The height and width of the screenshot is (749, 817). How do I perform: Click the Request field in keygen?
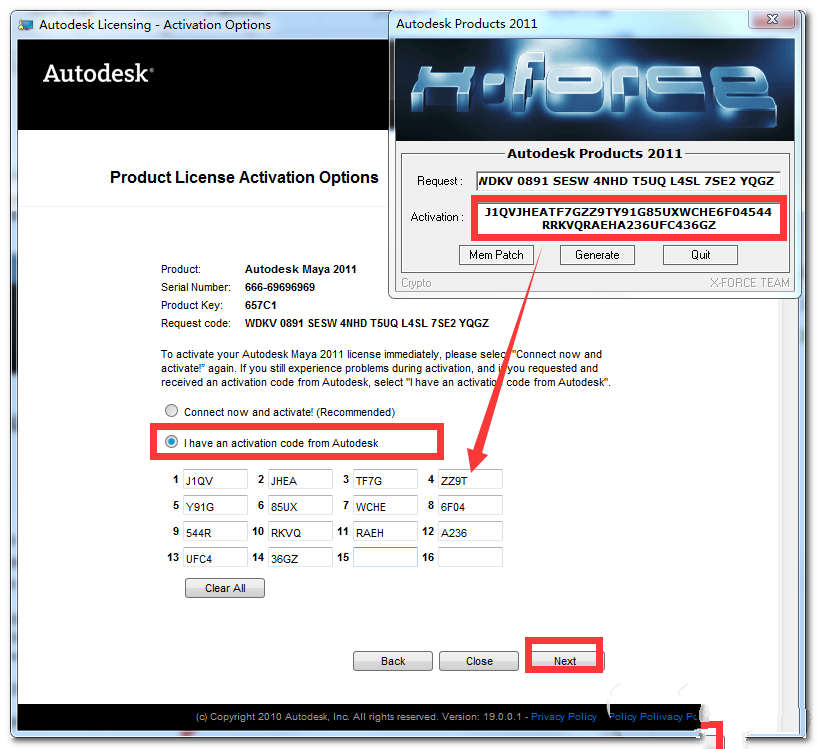click(x=628, y=181)
